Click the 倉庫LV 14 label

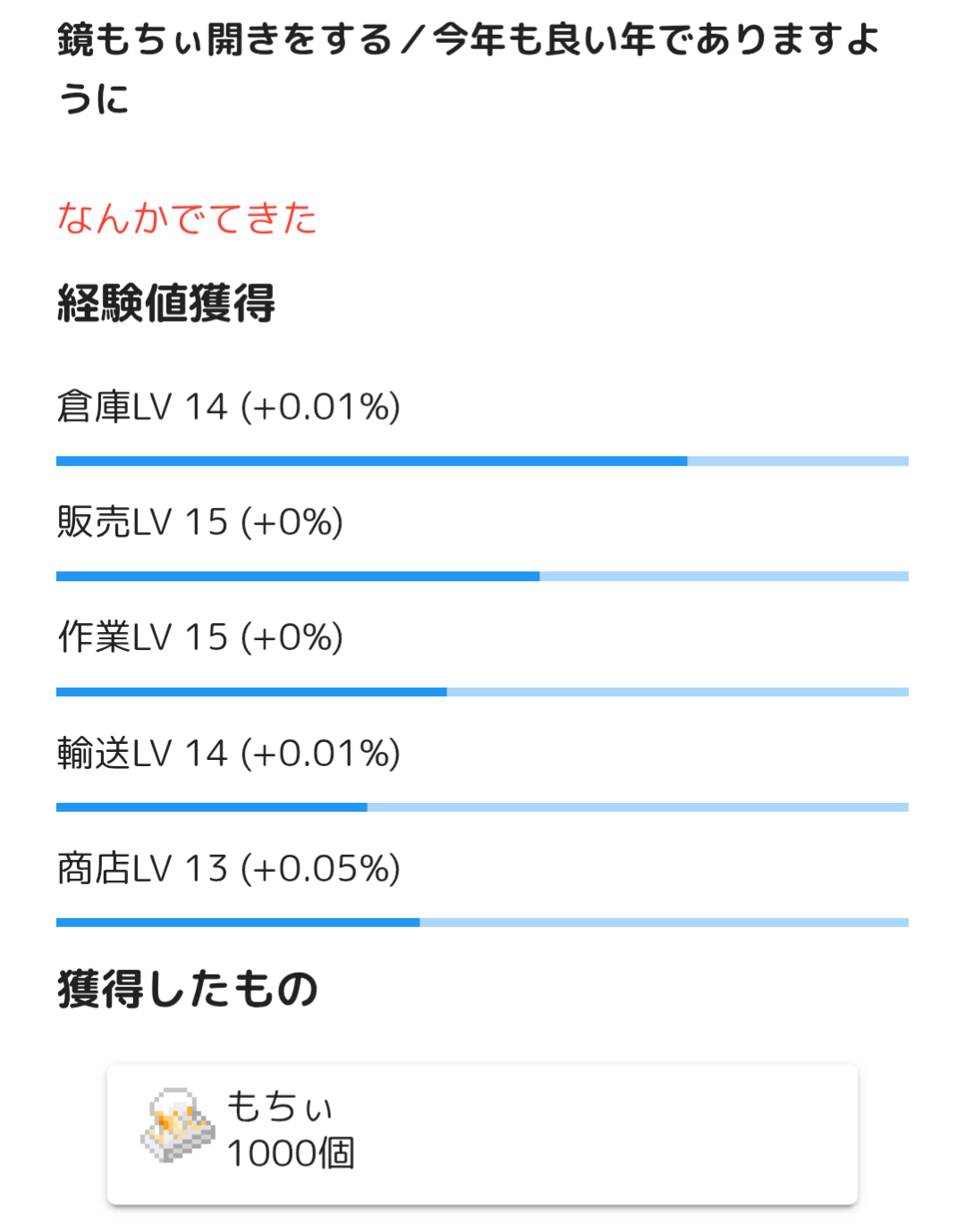click(228, 407)
